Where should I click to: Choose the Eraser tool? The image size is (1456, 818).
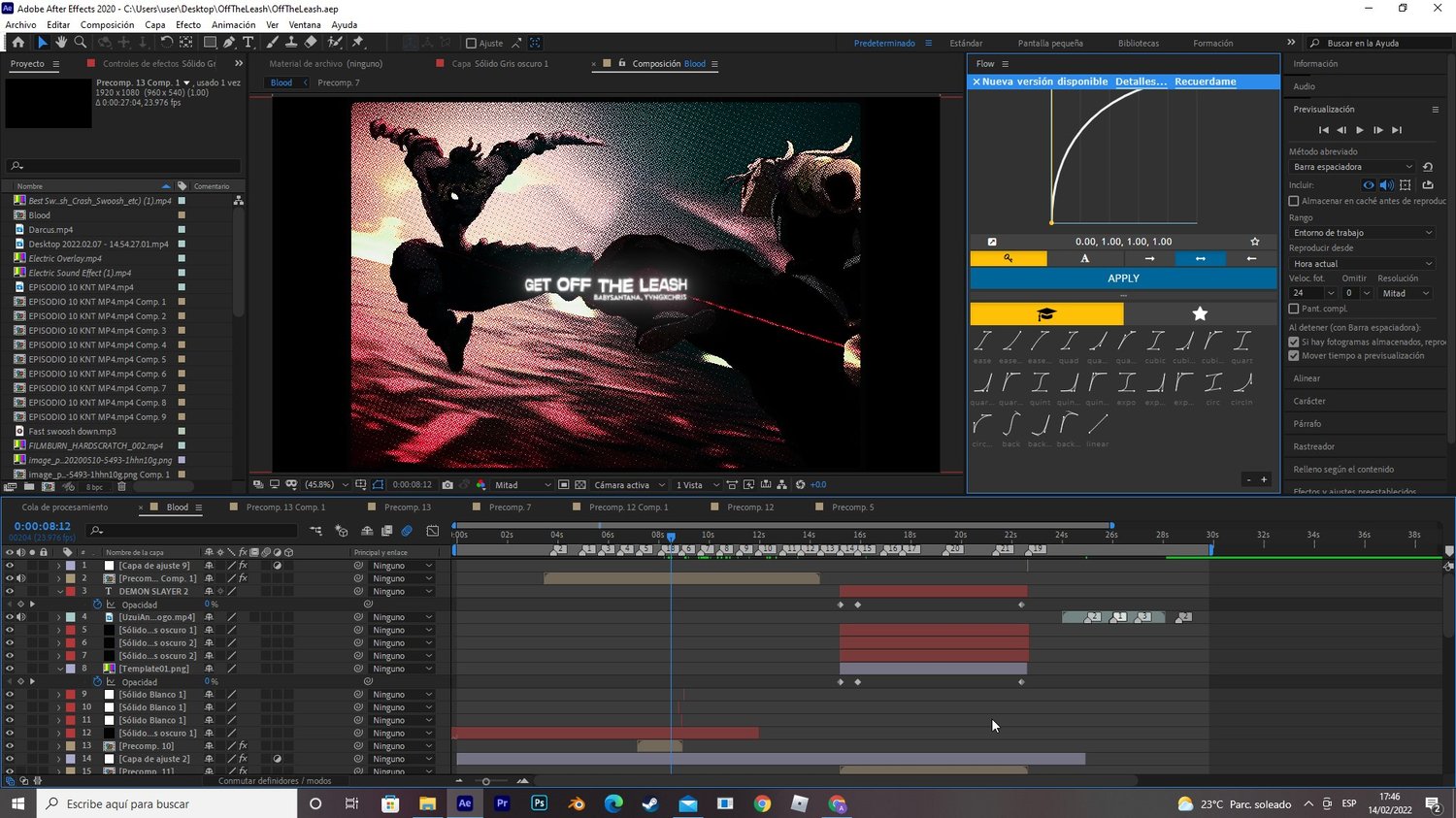coord(311,43)
